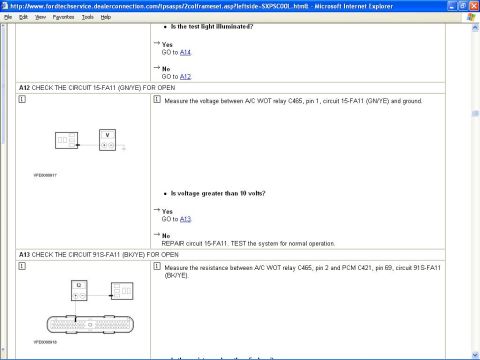480x360 pixels.
Task: Click the A12 voltmeter diagram image
Action: [x=90, y=140]
